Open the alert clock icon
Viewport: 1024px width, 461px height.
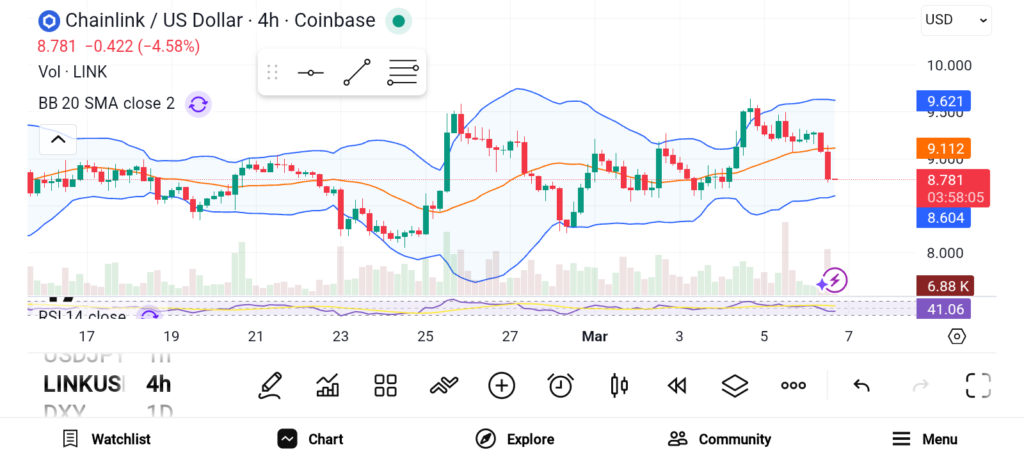[x=560, y=385]
